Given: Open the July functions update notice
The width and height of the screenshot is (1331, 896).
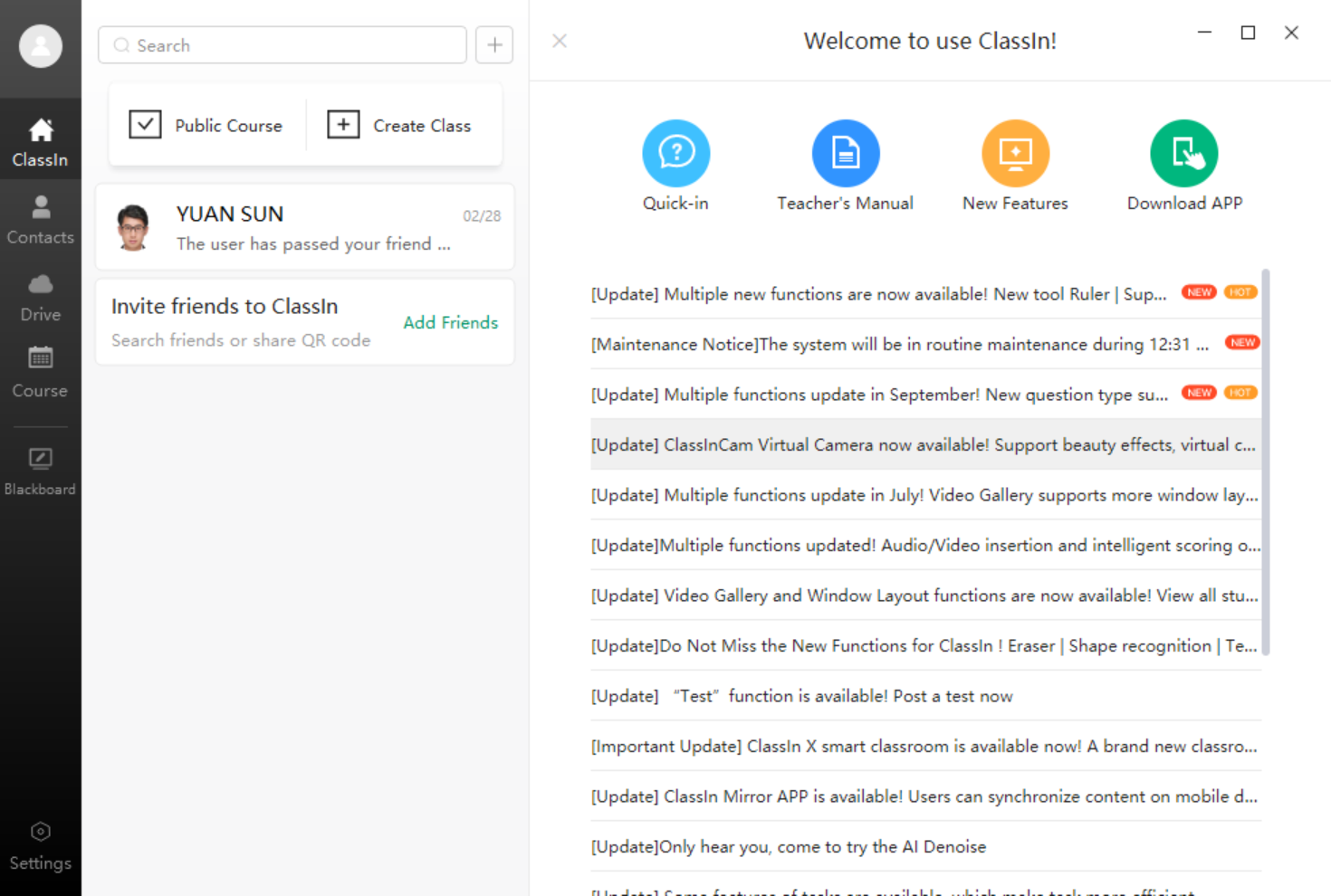Looking at the screenshot, I should pos(925,495).
